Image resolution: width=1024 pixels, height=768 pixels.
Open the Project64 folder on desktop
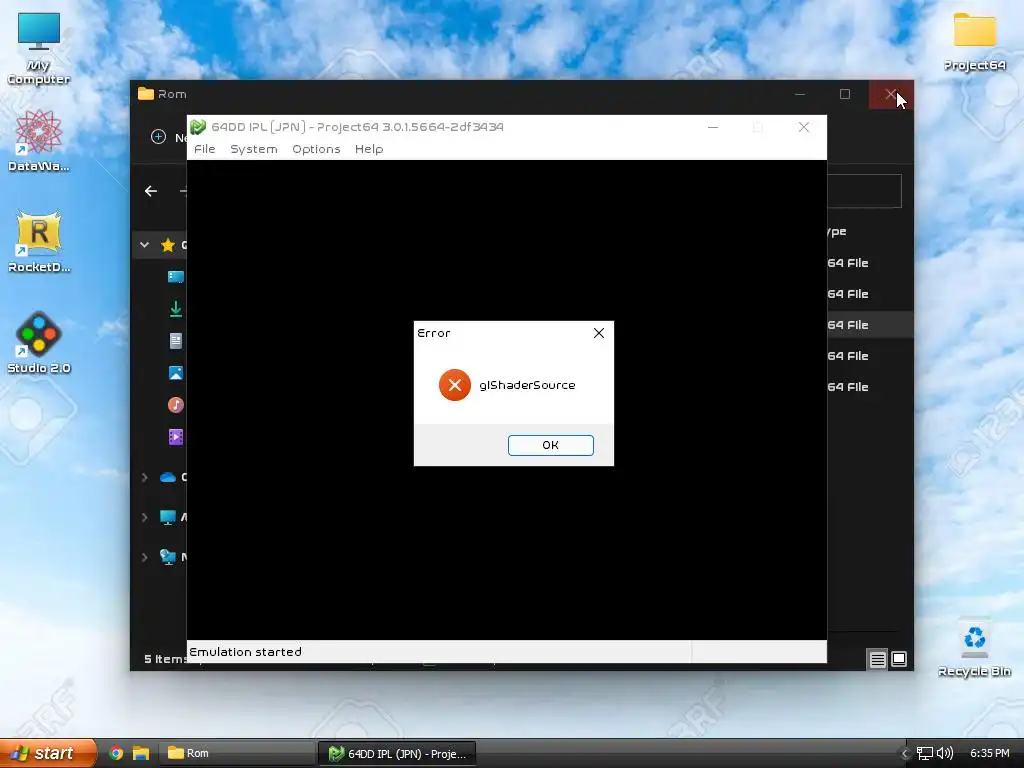pos(974,42)
